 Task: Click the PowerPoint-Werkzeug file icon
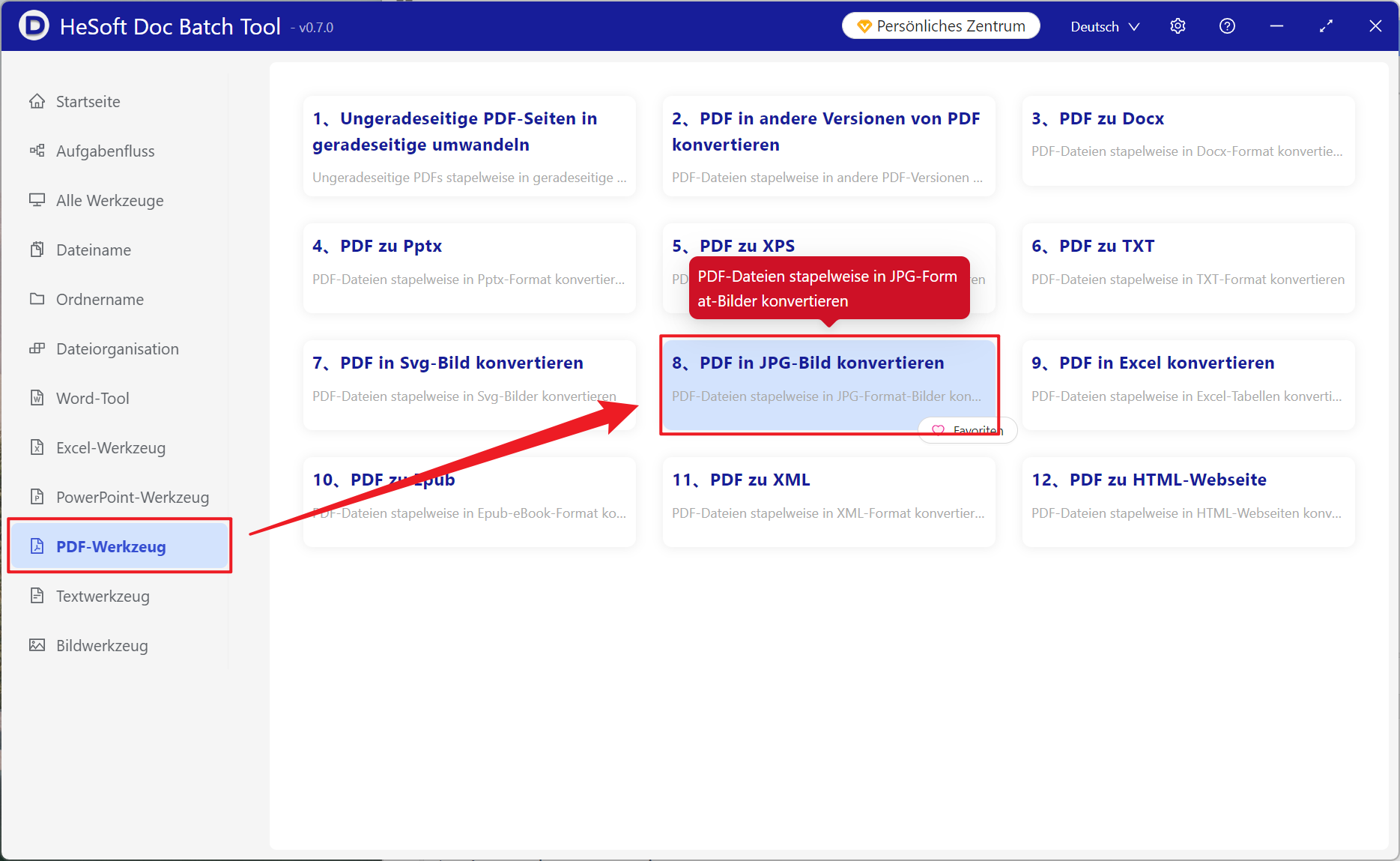tap(37, 497)
